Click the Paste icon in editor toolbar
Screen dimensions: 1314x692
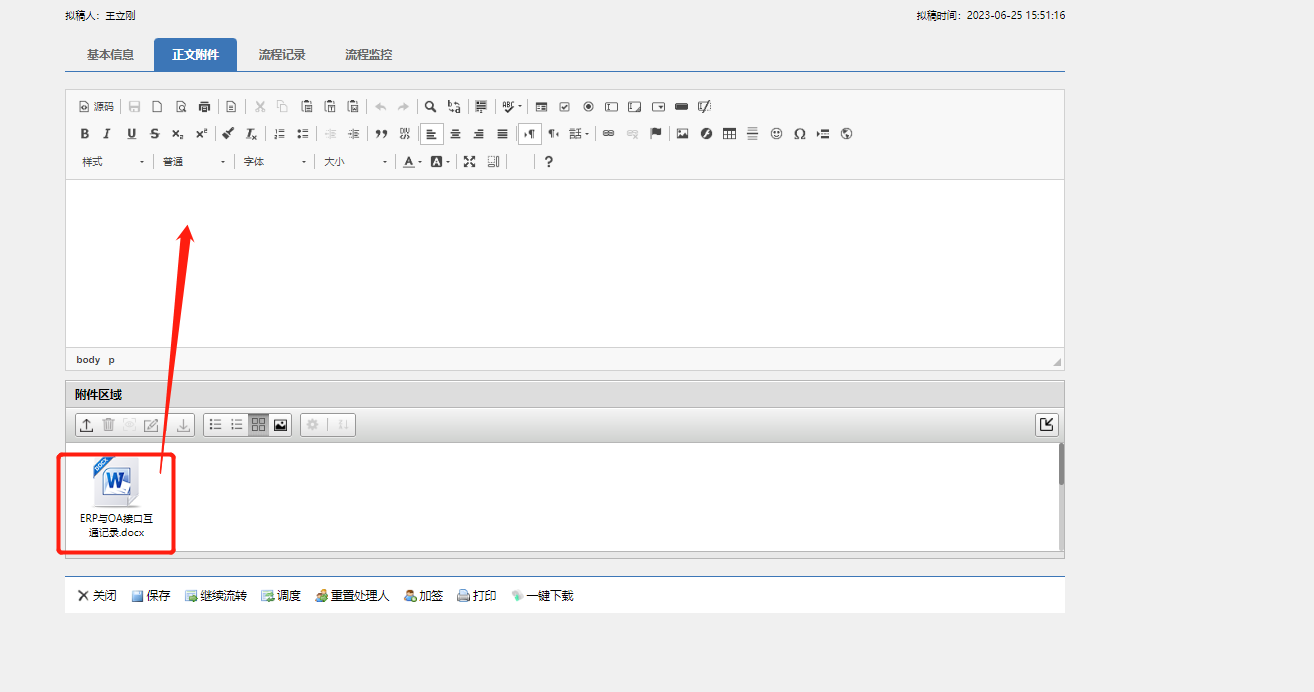306,106
